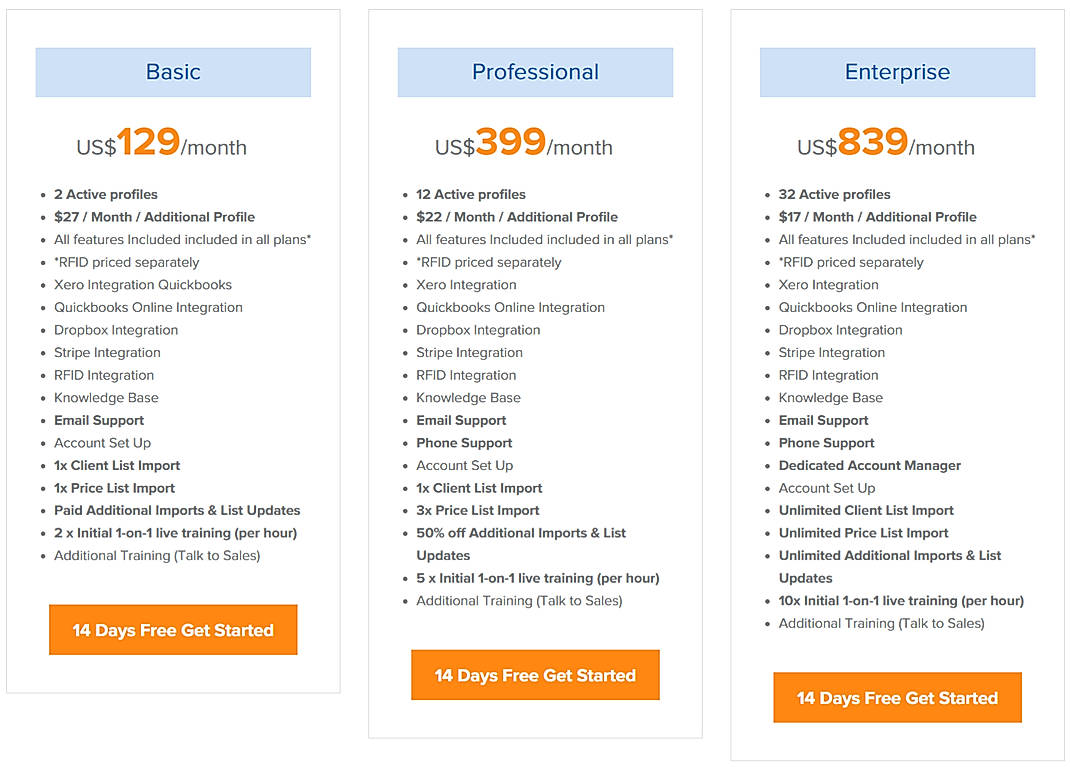Screen dimensions: 1070x767
Task: Click 12 Active profiles in Professional plan
Action: pos(469,194)
